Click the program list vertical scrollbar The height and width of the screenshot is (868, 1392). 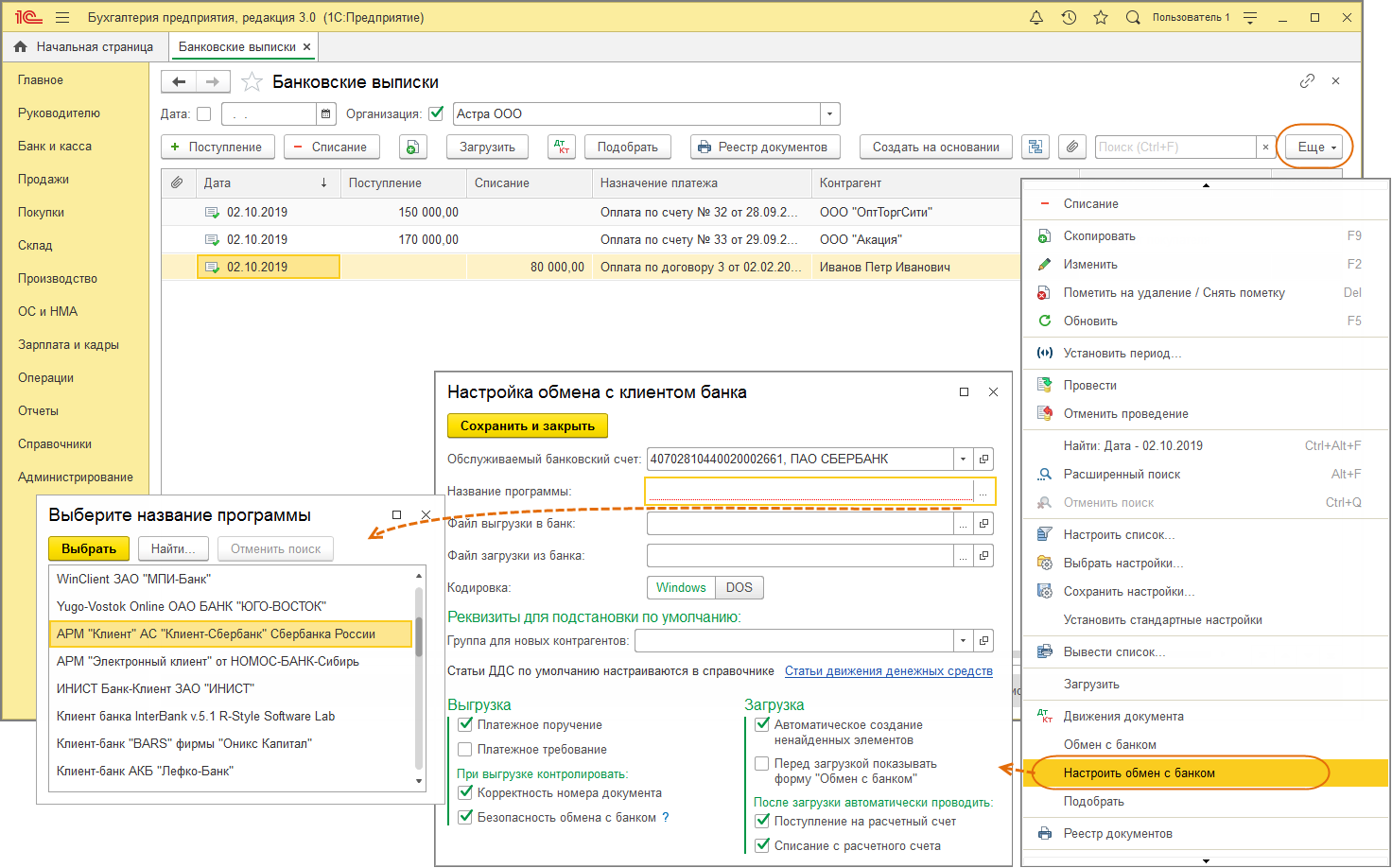click(419, 677)
